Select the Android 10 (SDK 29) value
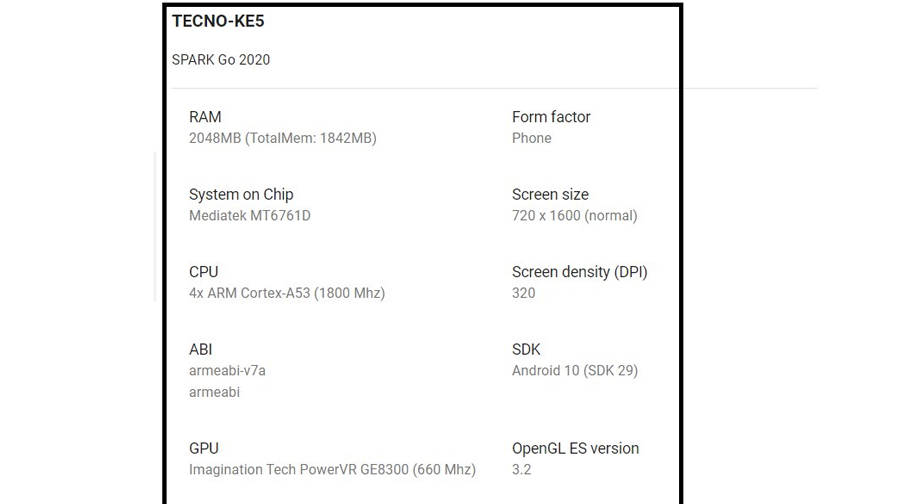 pos(574,370)
